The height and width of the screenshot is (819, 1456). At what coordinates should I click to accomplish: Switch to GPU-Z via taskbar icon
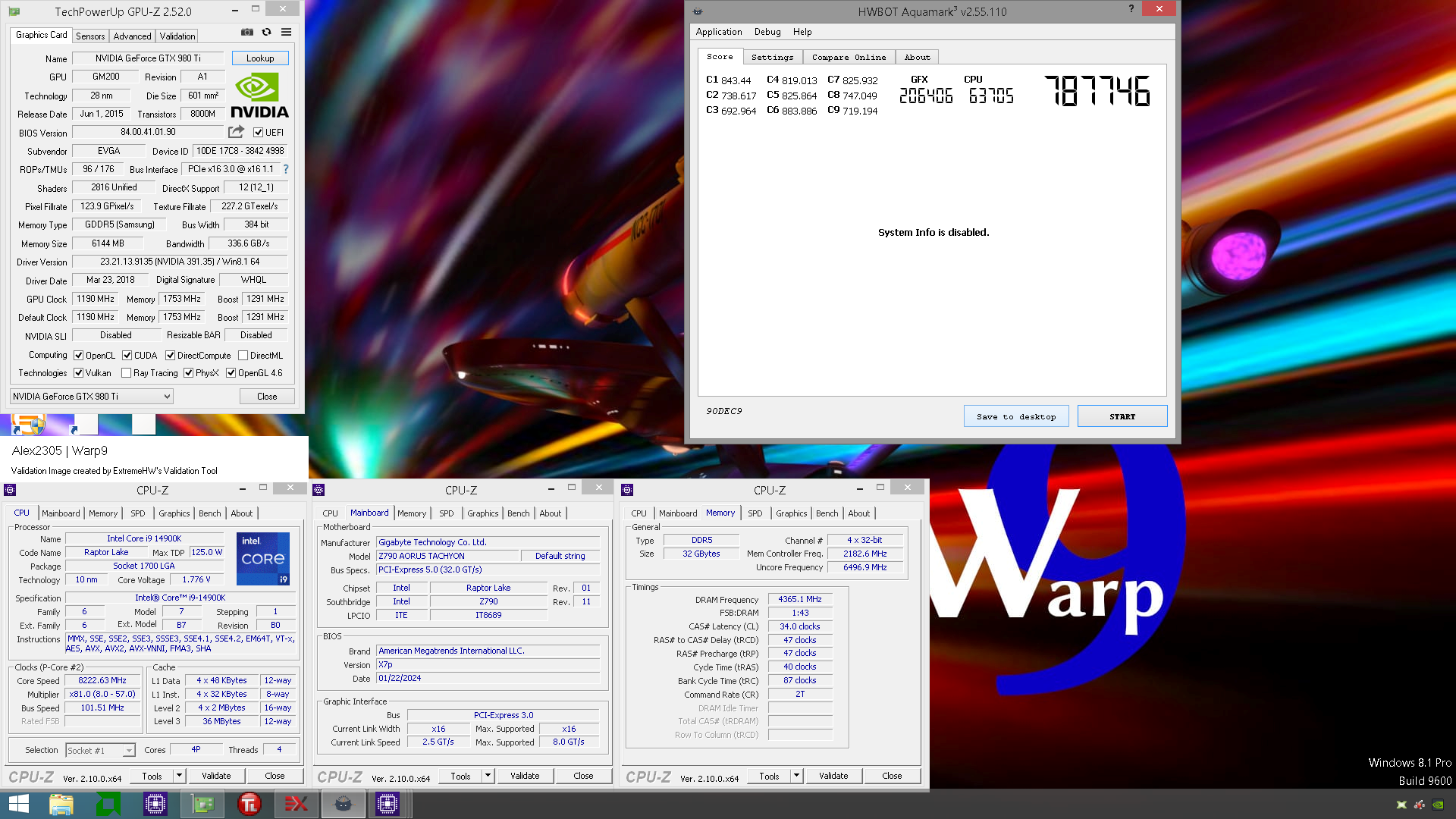(x=202, y=804)
